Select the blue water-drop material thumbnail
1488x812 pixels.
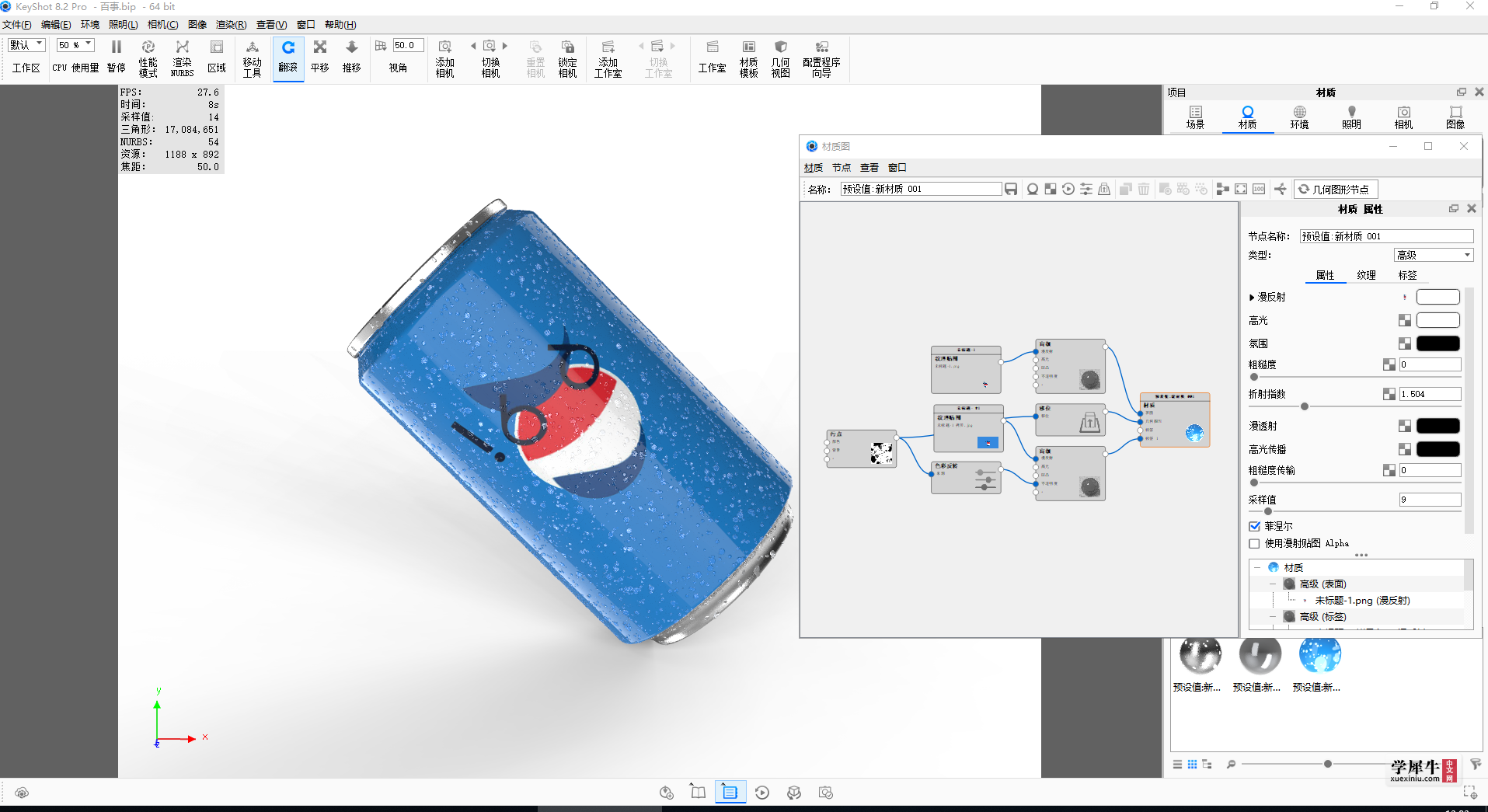1319,655
